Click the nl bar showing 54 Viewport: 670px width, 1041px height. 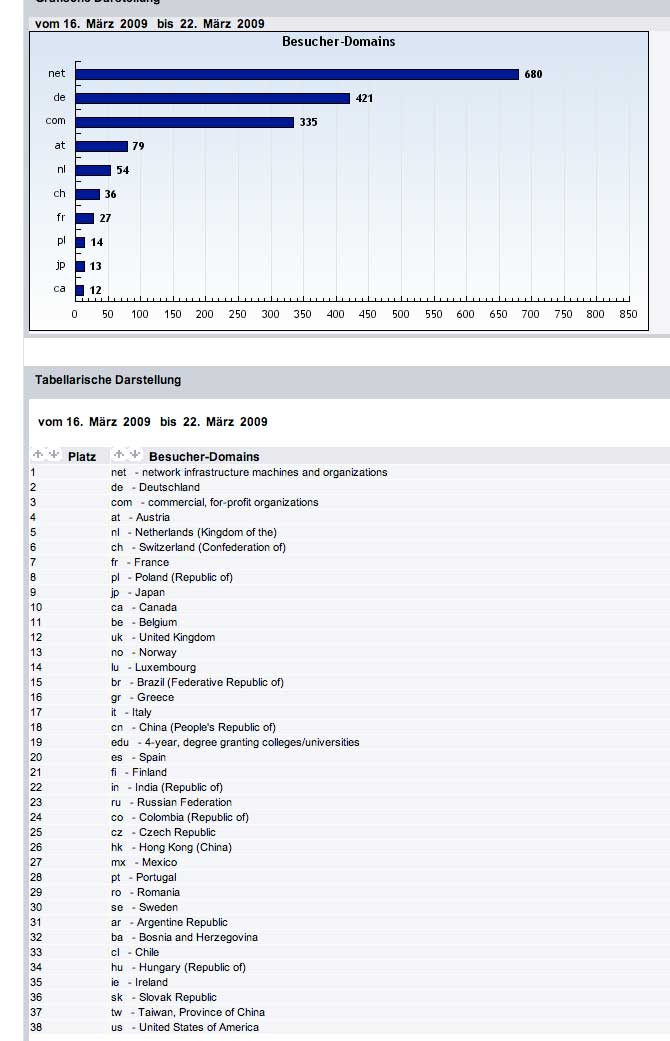click(x=93, y=170)
